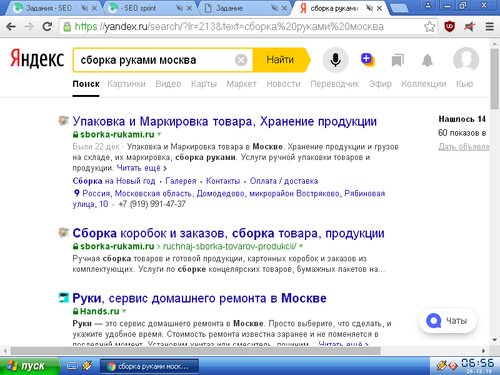Click Дать объявление link
Image resolution: width=500 pixels, height=375 pixels.
[464, 147]
